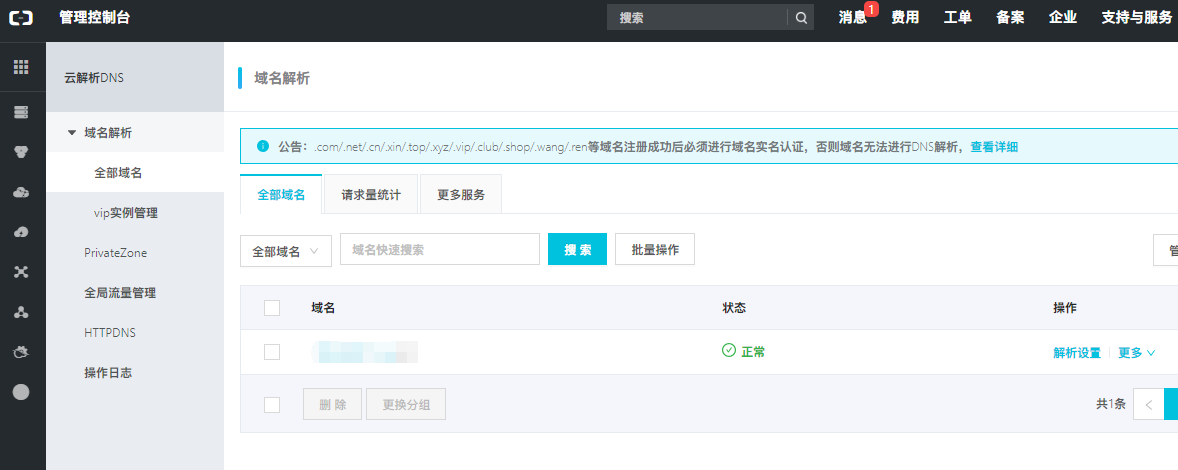This screenshot has width=1178, height=470.
Task: Switch to the 请求量统计 tab
Action: pyautogui.click(x=371, y=194)
